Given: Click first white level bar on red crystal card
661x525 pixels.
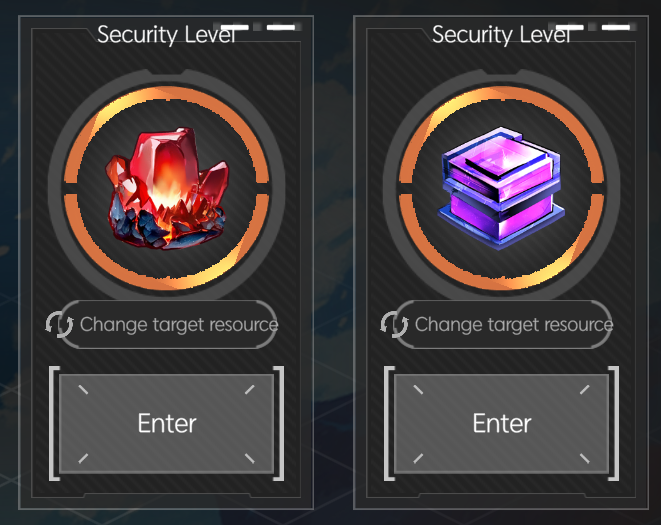Looking at the screenshot, I should 235,27.
